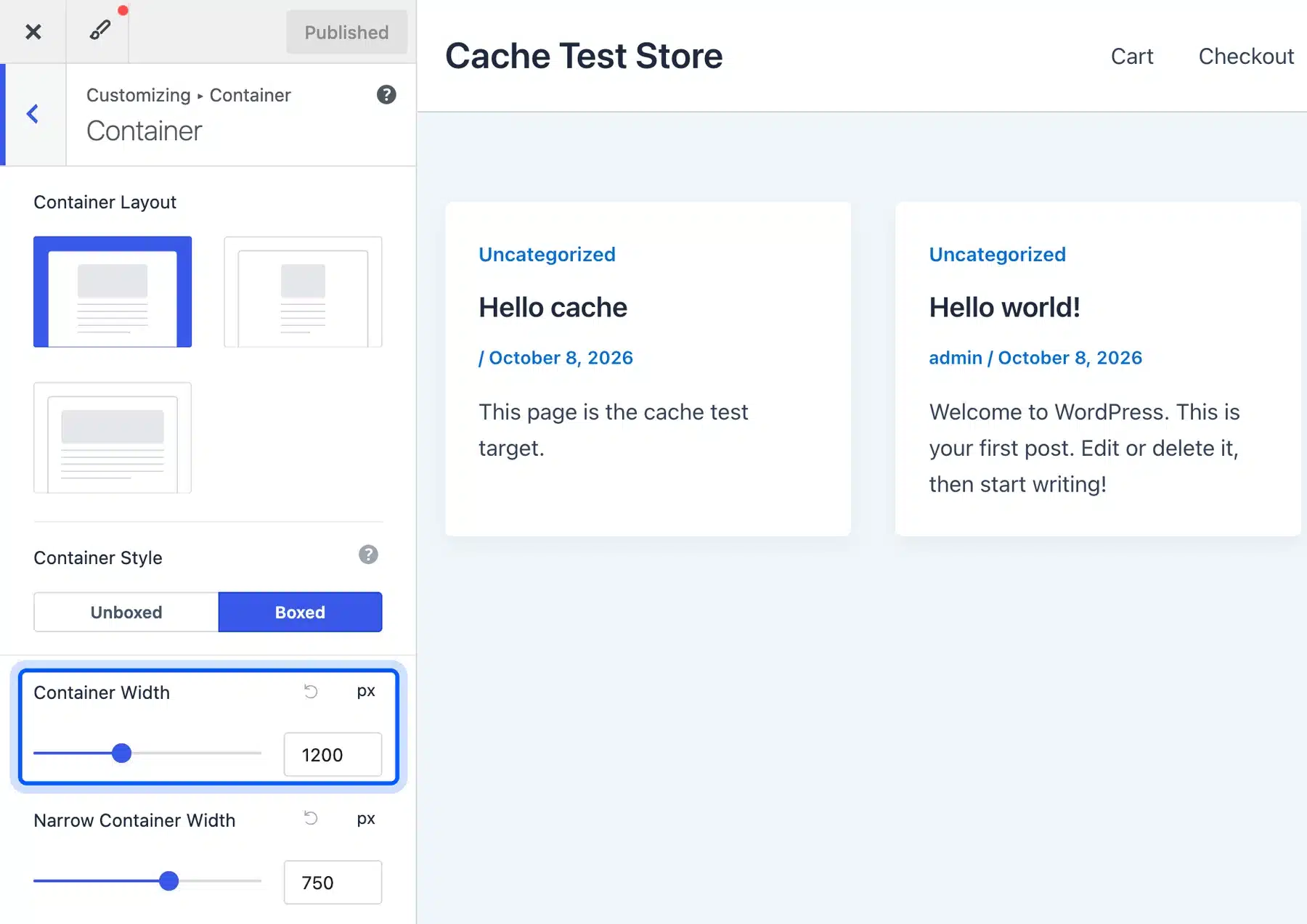This screenshot has width=1307, height=924.
Task: Close the Customizer with the X icon
Action: [33, 32]
